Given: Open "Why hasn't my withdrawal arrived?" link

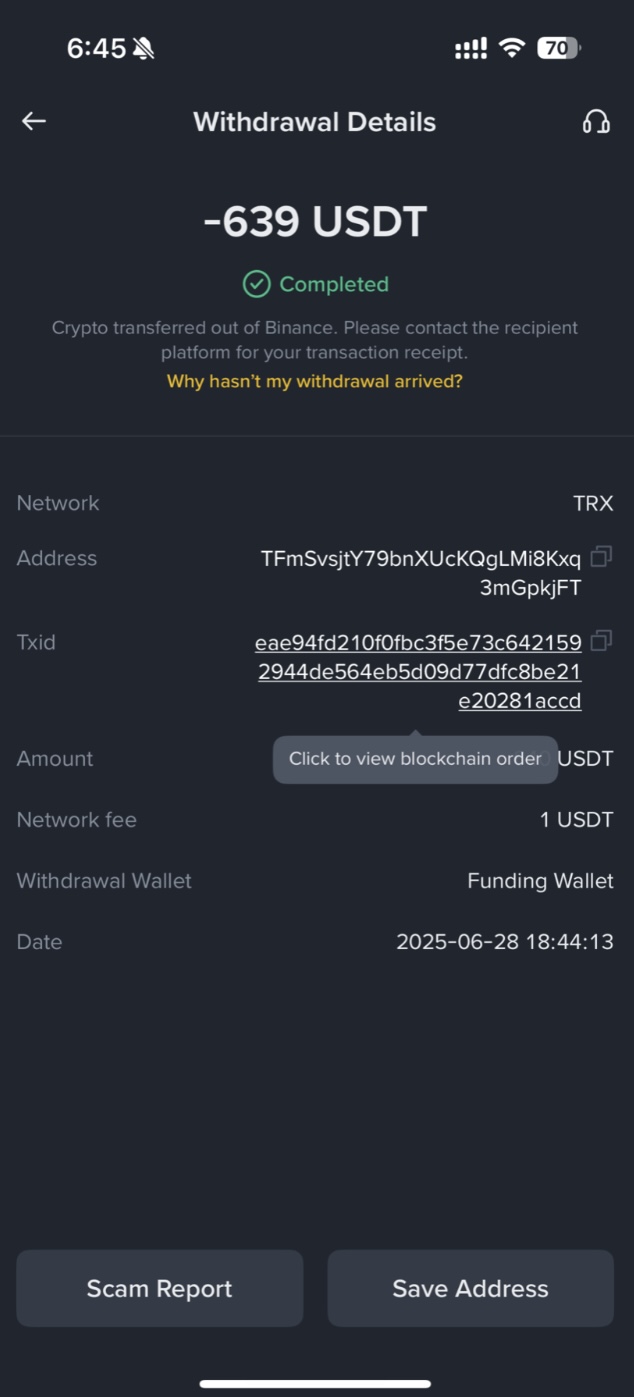Looking at the screenshot, I should pos(315,381).
